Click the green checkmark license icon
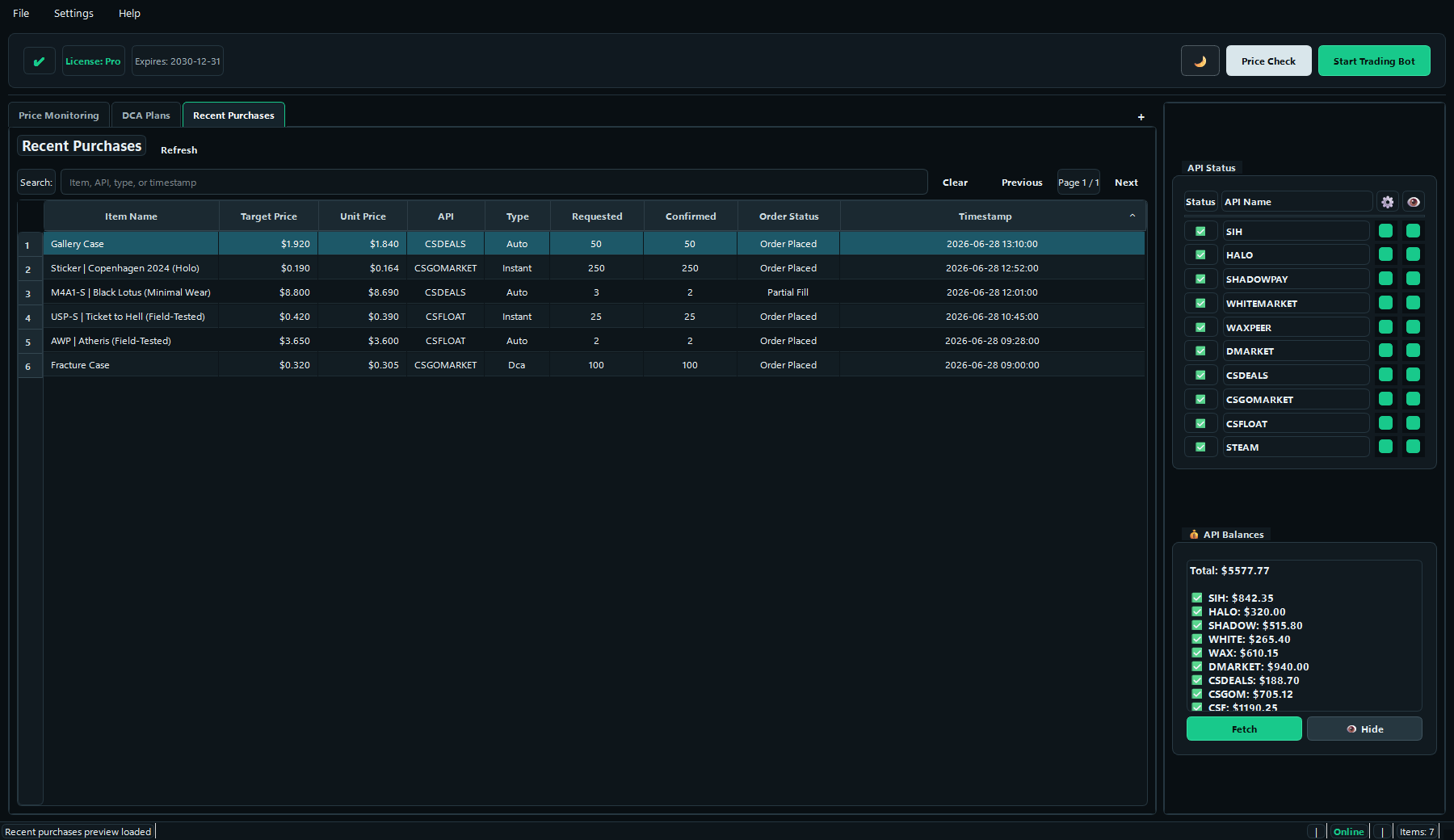Screen dimensions: 1454x840 pyautogui.click(x=39, y=61)
